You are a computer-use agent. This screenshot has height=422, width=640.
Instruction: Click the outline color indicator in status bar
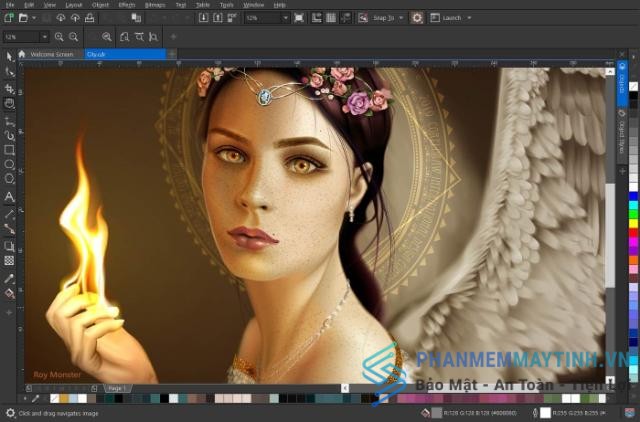pos(545,413)
